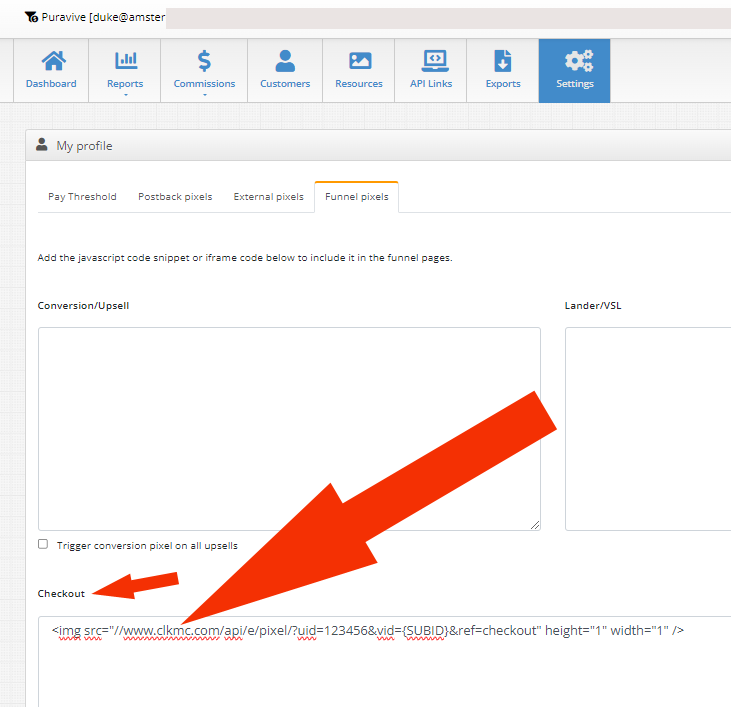This screenshot has height=707, width=731.
Task: Switch to the Pay Threshold tab
Action: [82, 197]
